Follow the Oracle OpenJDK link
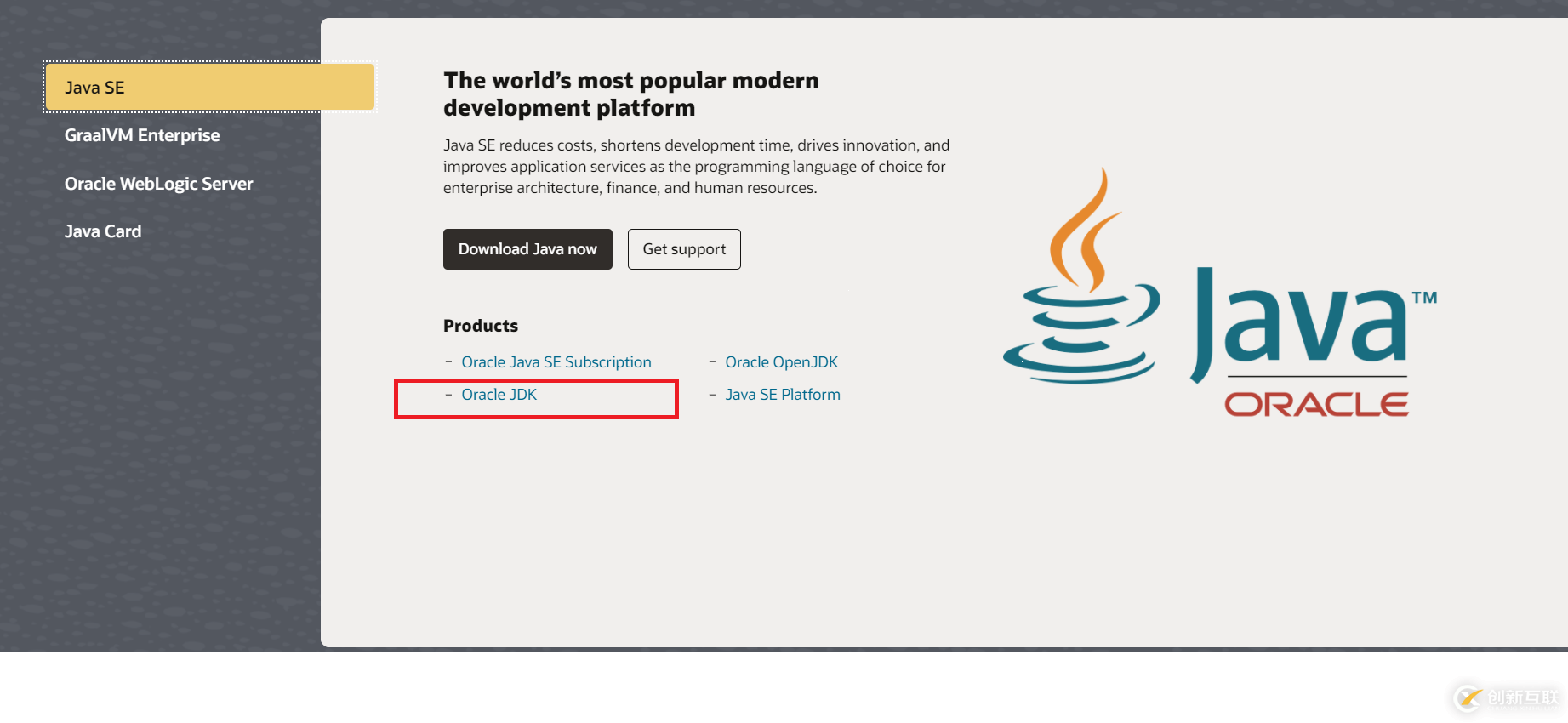 782,362
